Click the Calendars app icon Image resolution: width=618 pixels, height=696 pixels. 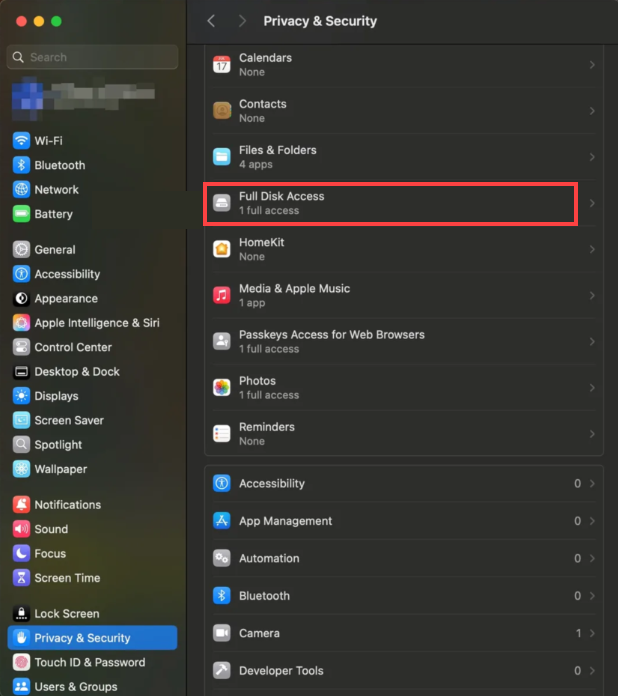pyautogui.click(x=222, y=65)
